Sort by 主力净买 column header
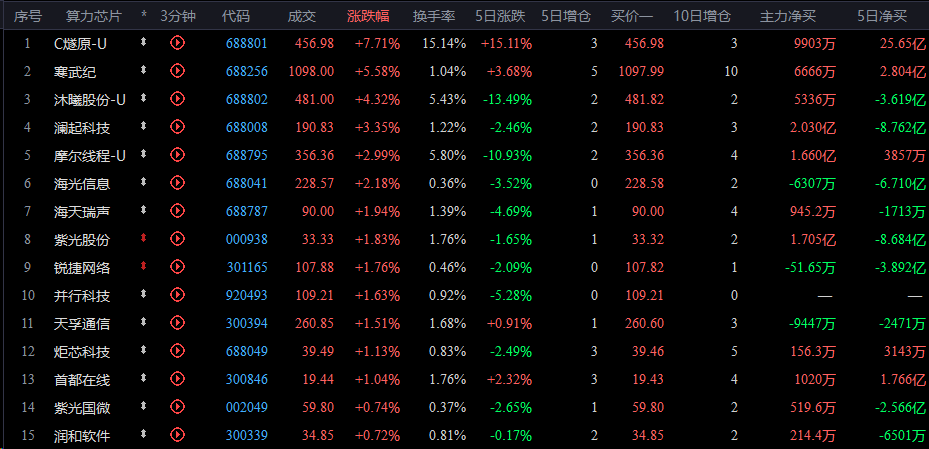The height and width of the screenshot is (449, 929). click(788, 17)
